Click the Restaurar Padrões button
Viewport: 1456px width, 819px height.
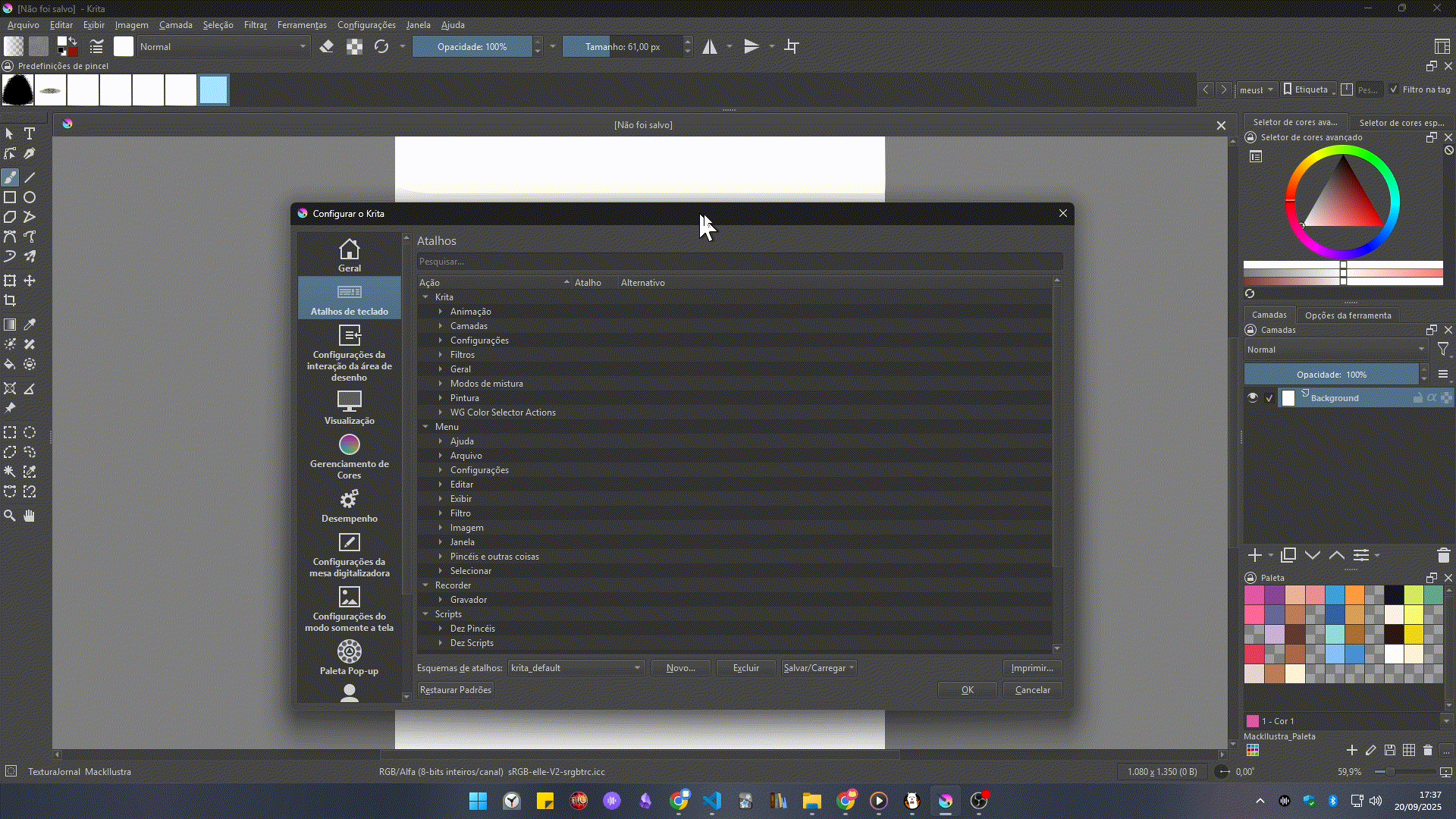coord(455,689)
